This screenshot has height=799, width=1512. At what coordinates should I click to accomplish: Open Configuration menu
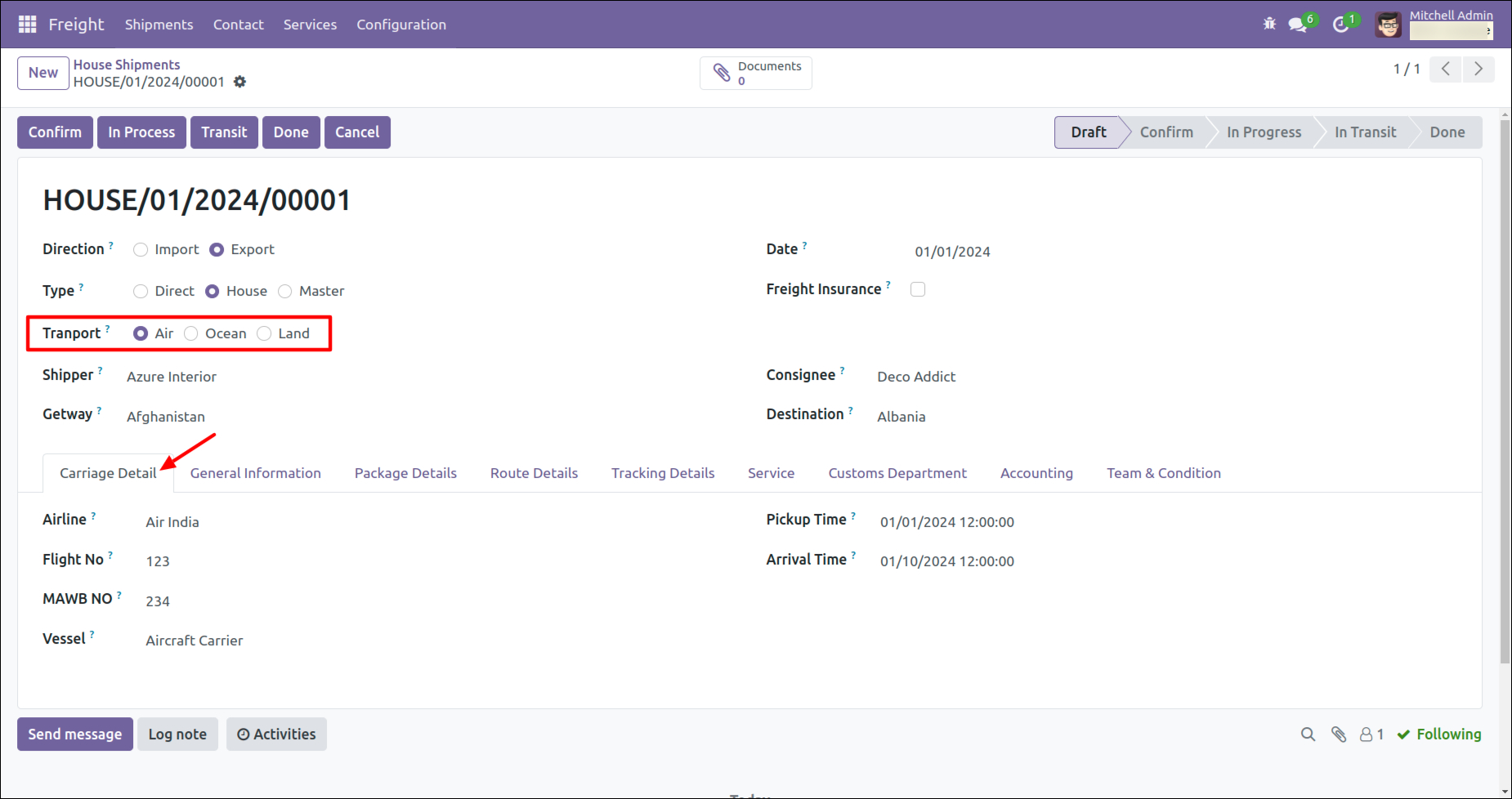tap(401, 25)
